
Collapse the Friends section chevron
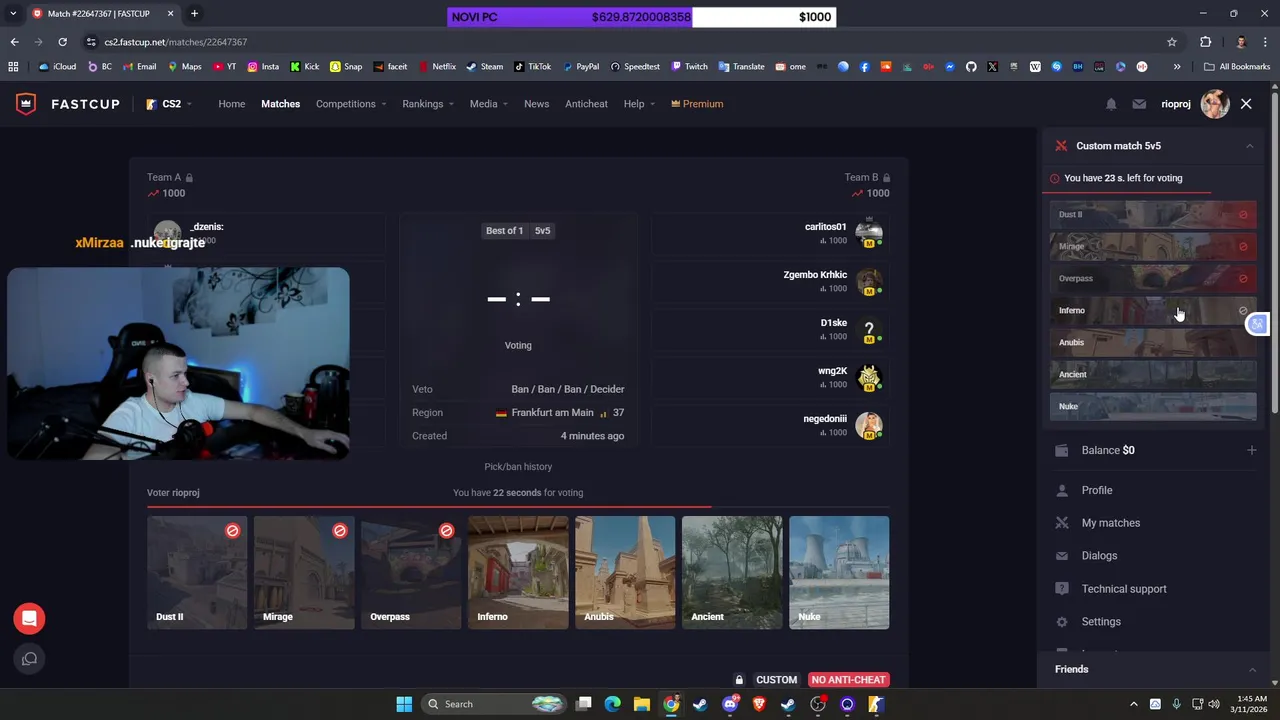click(1252, 669)
